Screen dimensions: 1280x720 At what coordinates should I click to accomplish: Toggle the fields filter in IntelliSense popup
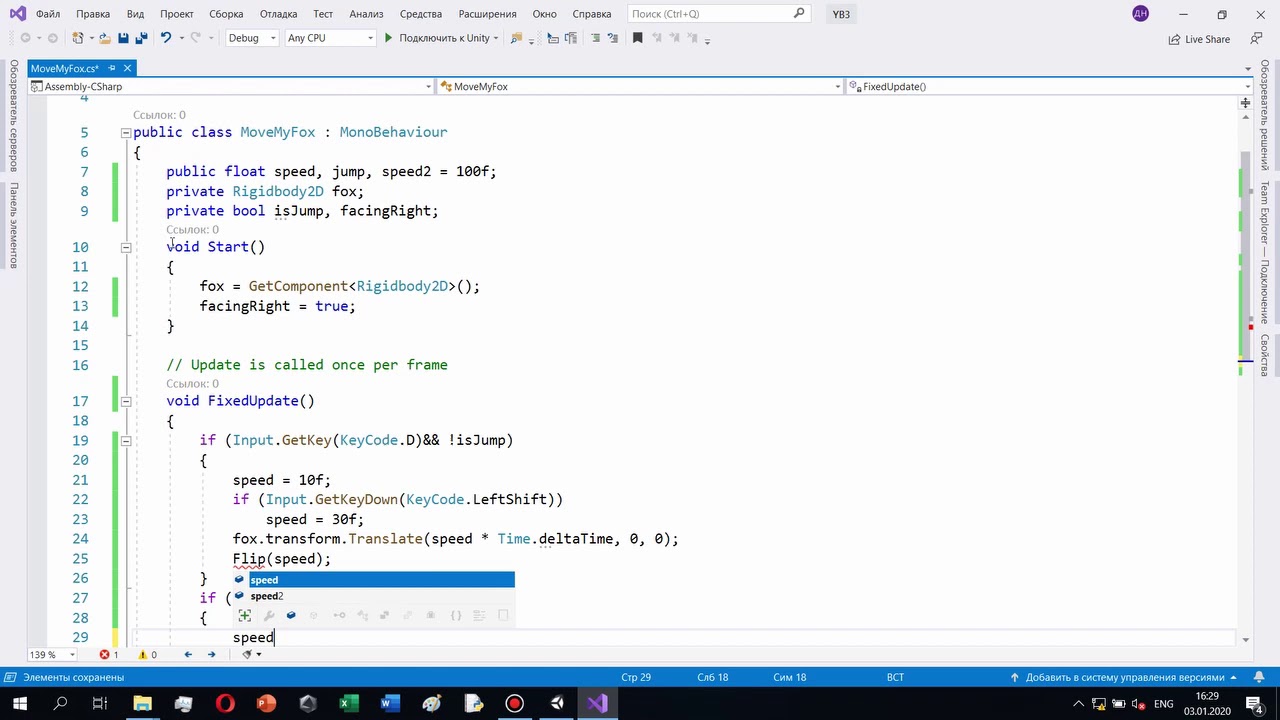(291, 615)
